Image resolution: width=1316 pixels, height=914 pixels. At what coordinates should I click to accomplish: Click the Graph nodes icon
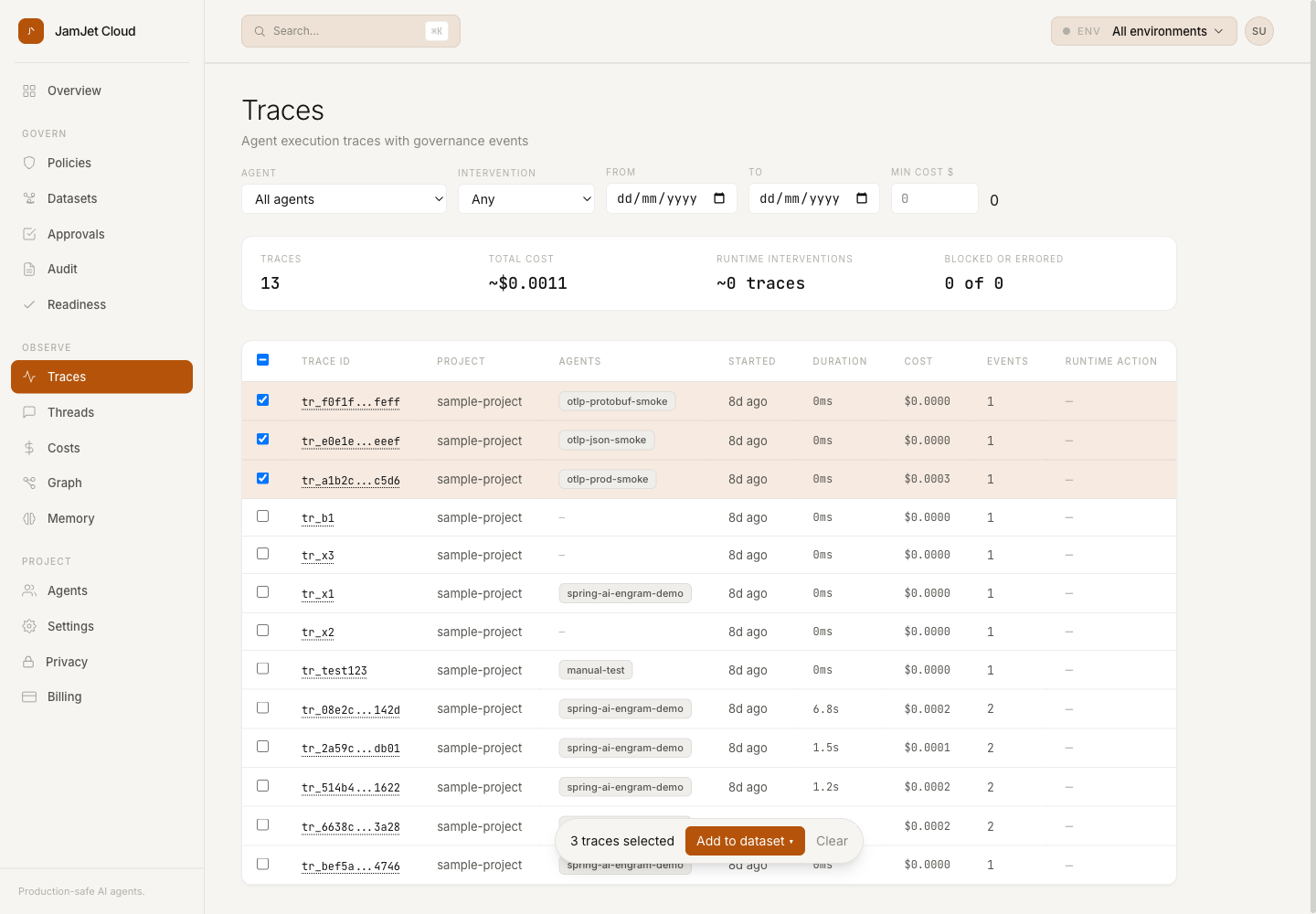click(x=29, y=483)
